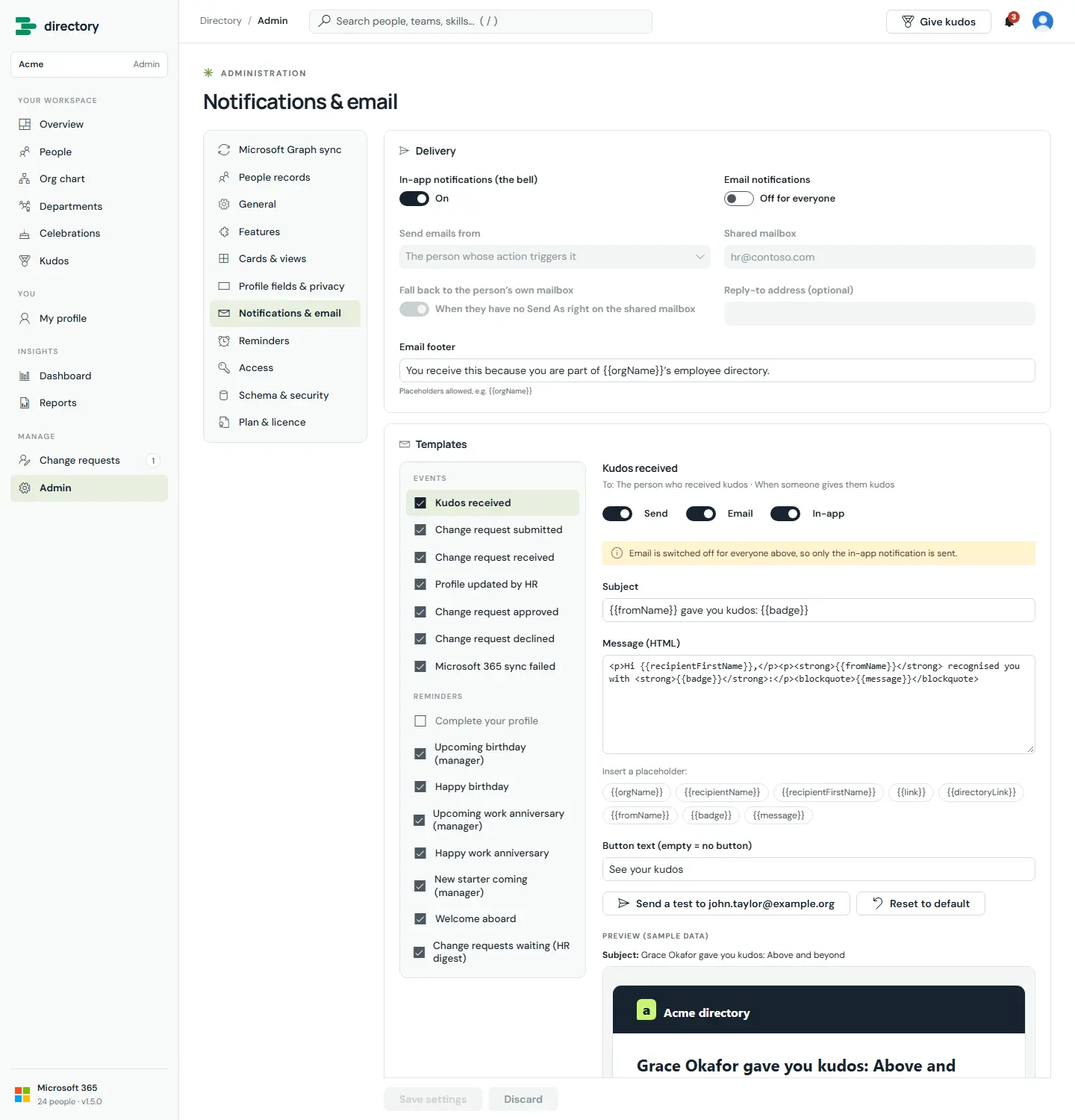Click the Reports document icon
This screenshot has width=1075, height=1120.
coord(25,403)
